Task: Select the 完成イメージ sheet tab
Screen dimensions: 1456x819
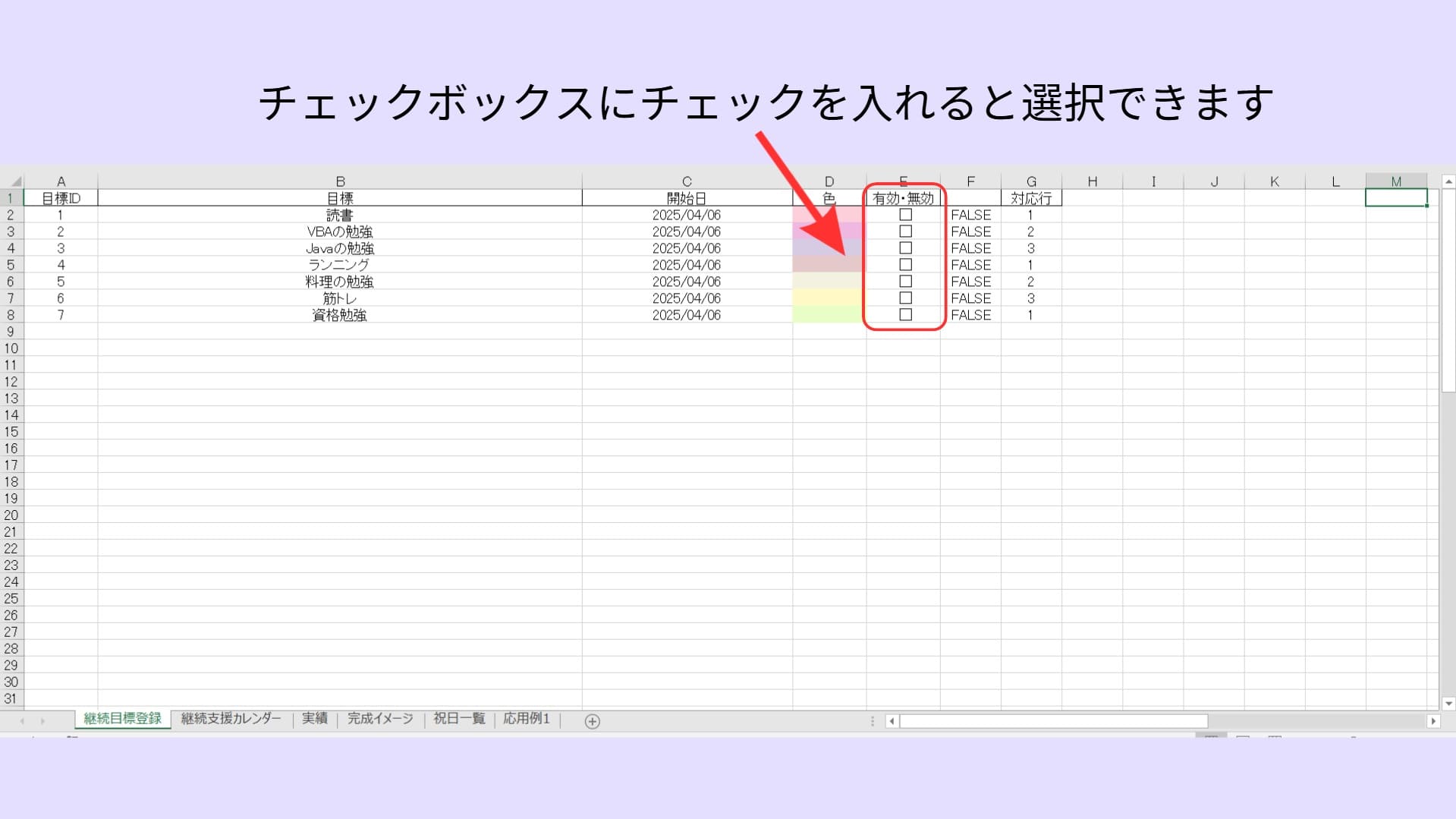Action: point(380,719)
